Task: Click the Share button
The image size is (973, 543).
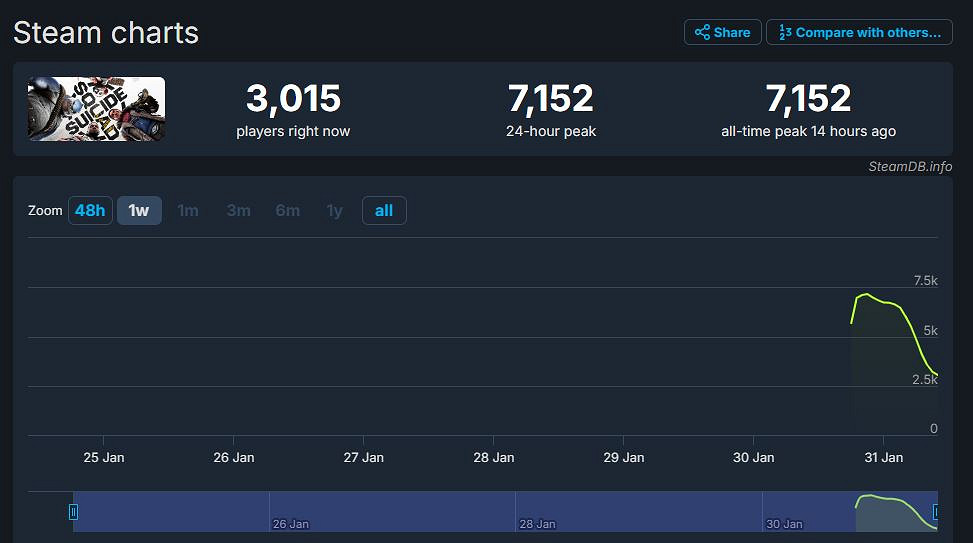Action: (x=722, y=32)
